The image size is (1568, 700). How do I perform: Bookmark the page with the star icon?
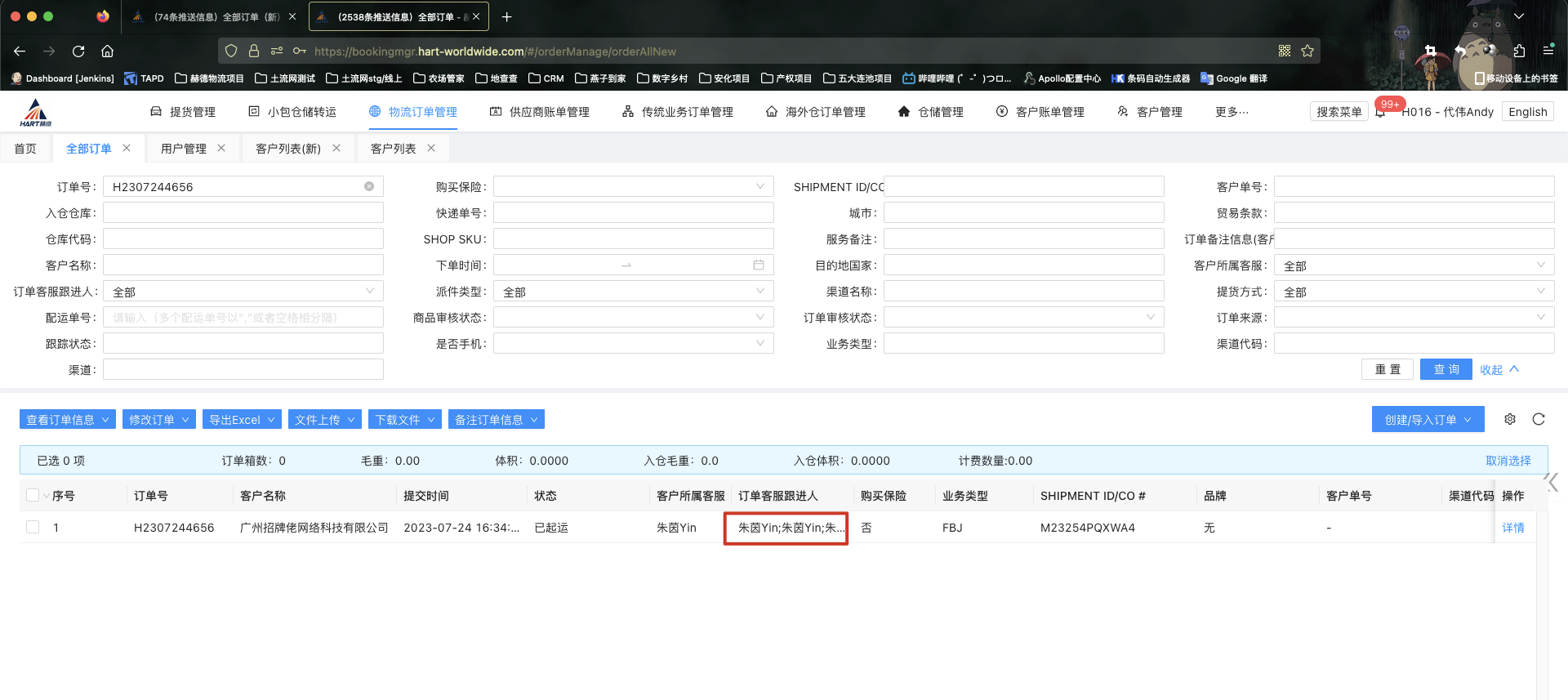[x=1307, y=51]
